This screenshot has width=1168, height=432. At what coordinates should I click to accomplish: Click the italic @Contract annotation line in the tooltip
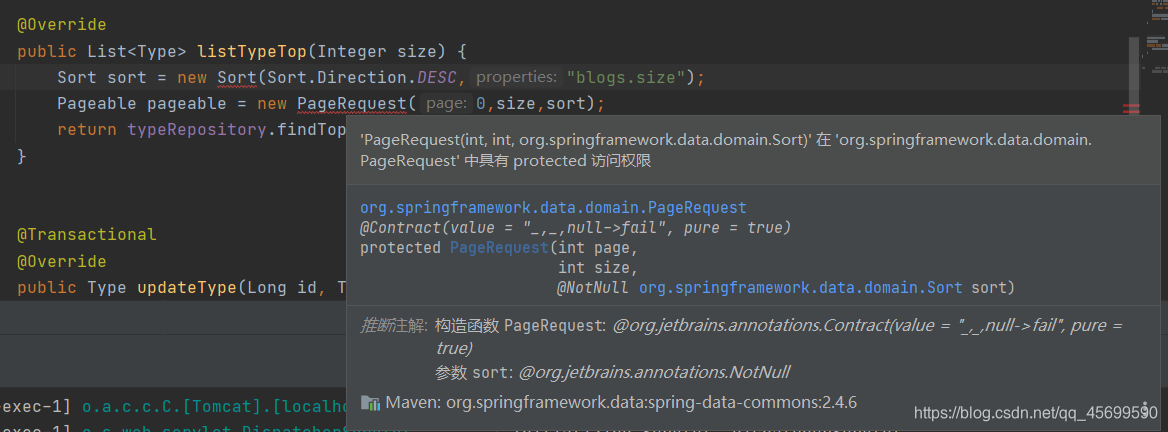(x=575, y=226)
